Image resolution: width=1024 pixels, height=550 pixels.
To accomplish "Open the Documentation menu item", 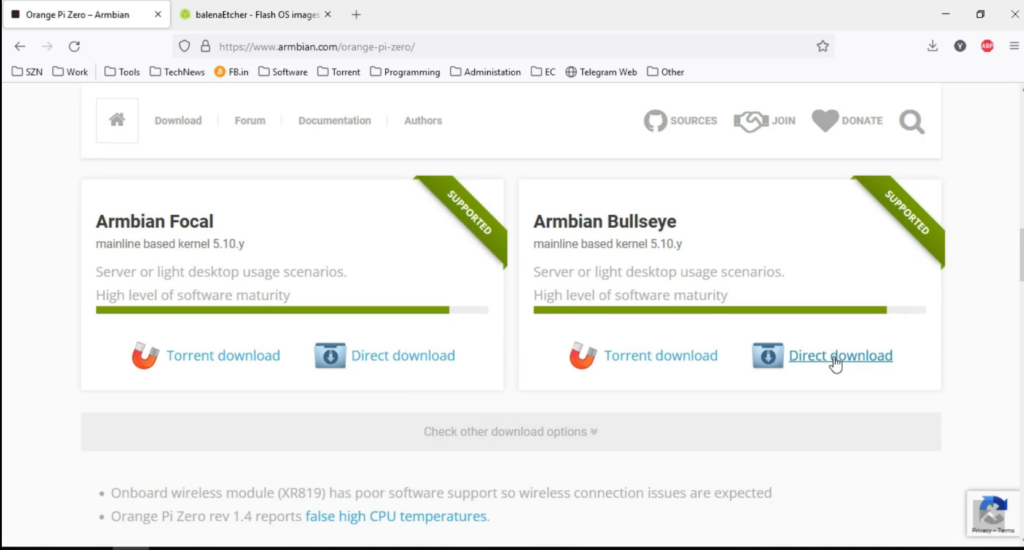I will point(334,120).
